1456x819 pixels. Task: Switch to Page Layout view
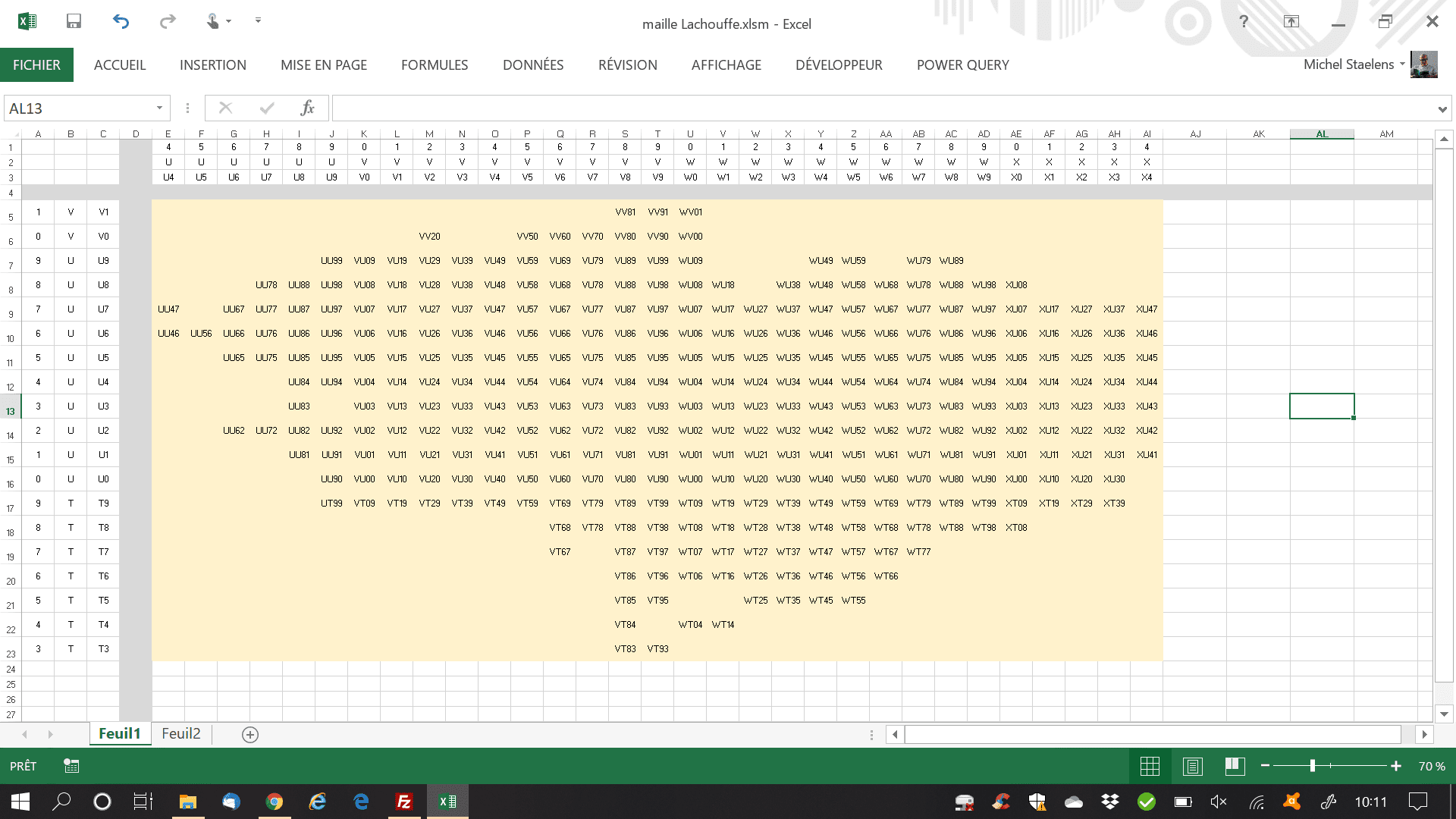tap(1193, 766)
